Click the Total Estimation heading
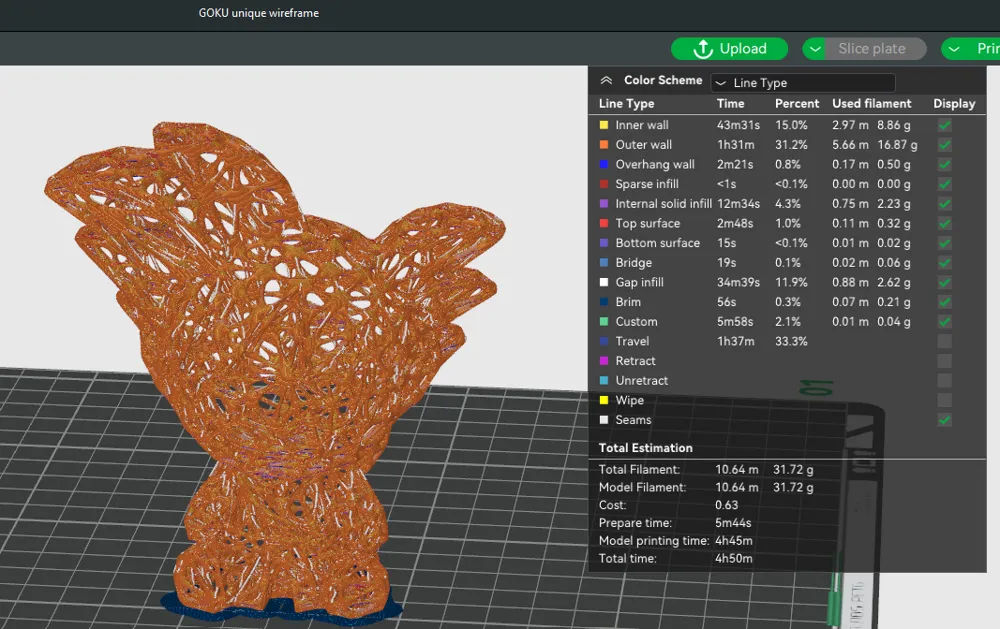 645,448
